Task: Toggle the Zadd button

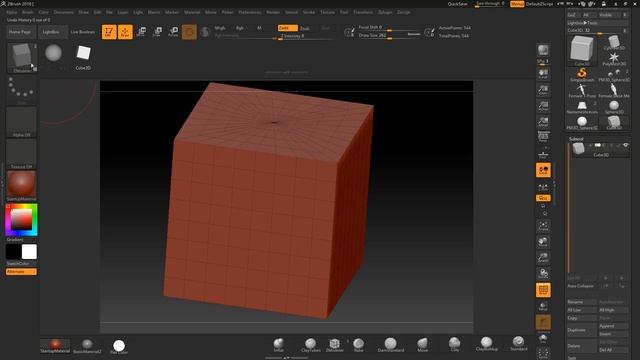Action: pyautogui.click(x=288, y=28)
